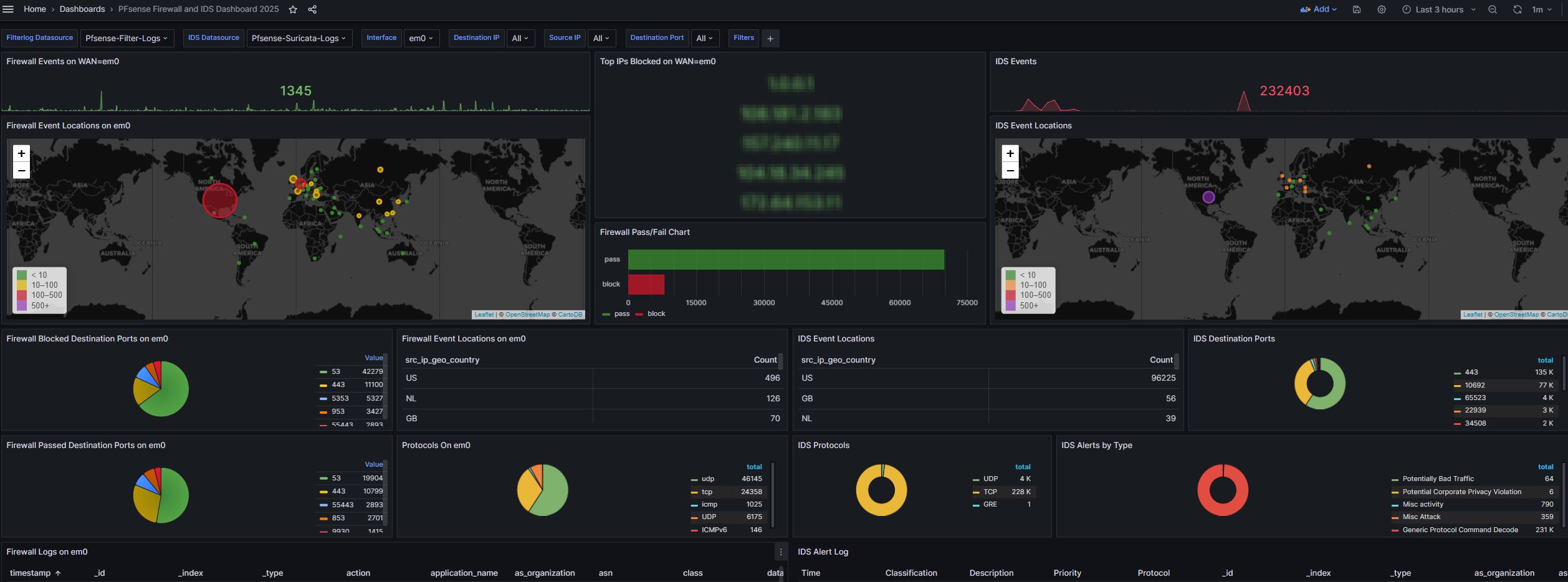Toggle the block series in Pass/Fail legend

point(656,314)
